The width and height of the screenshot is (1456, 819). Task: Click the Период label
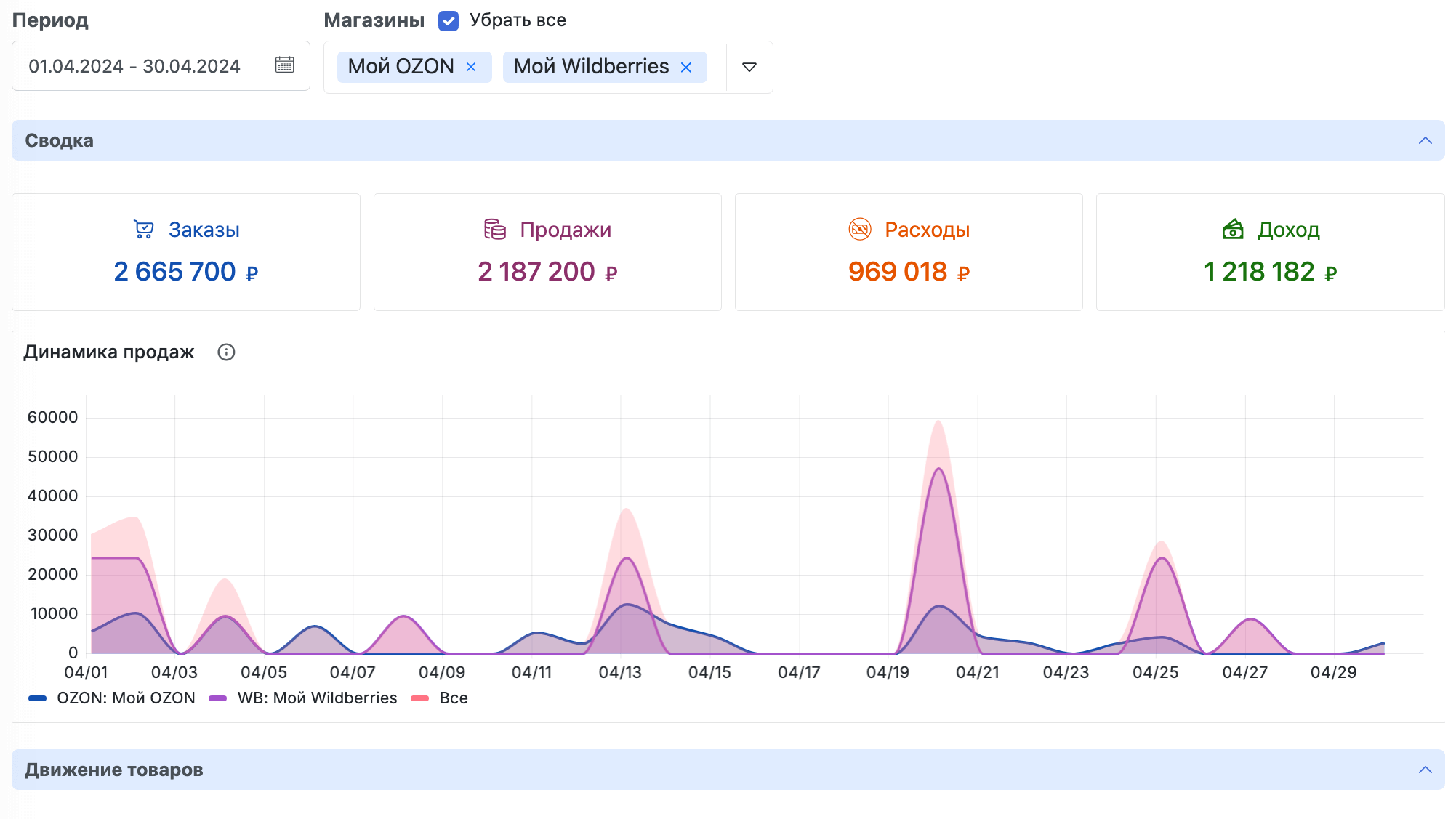click(x=50, y=20)
